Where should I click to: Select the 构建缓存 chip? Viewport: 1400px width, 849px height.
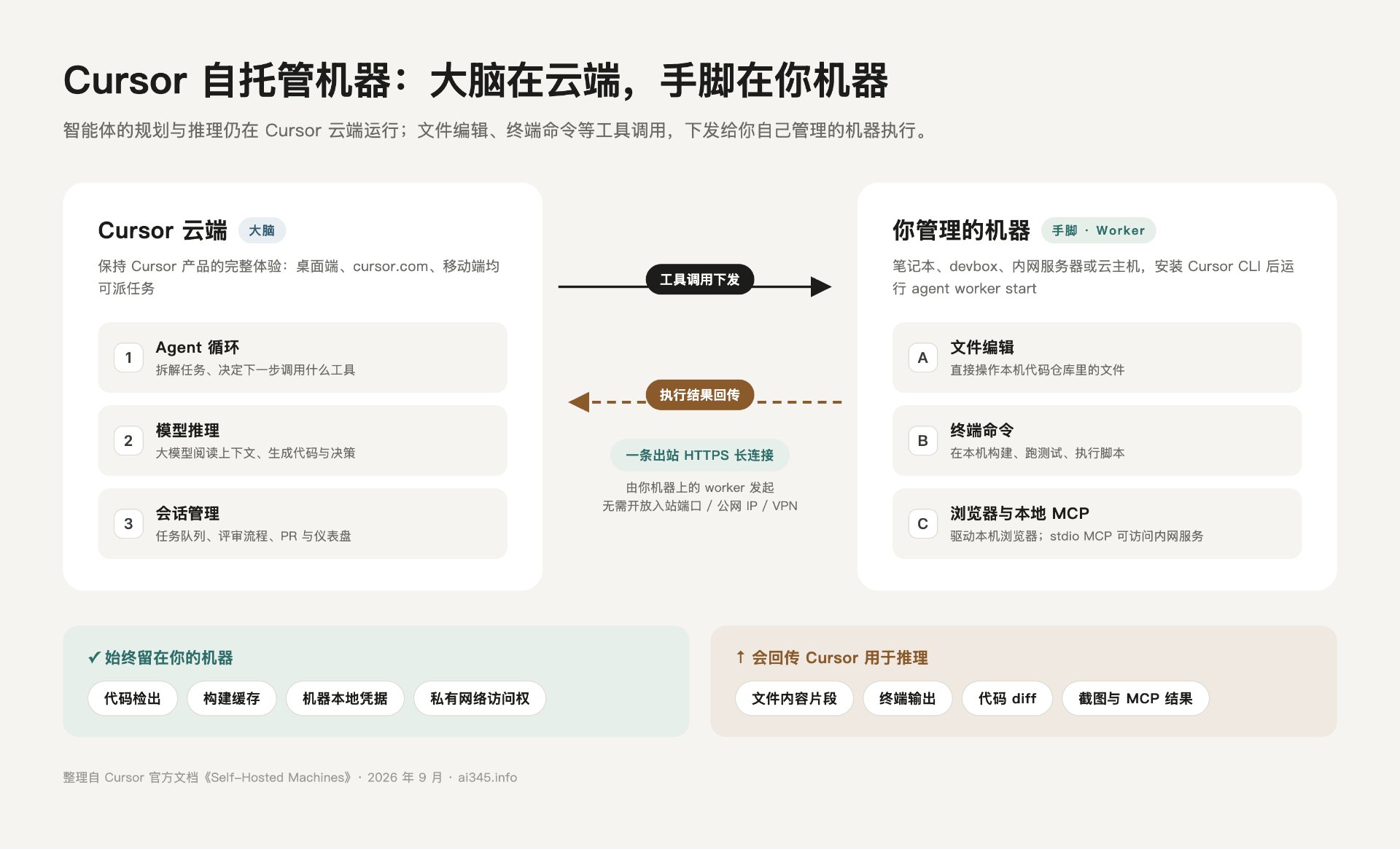pyautogui.click(x=232, y=698)
